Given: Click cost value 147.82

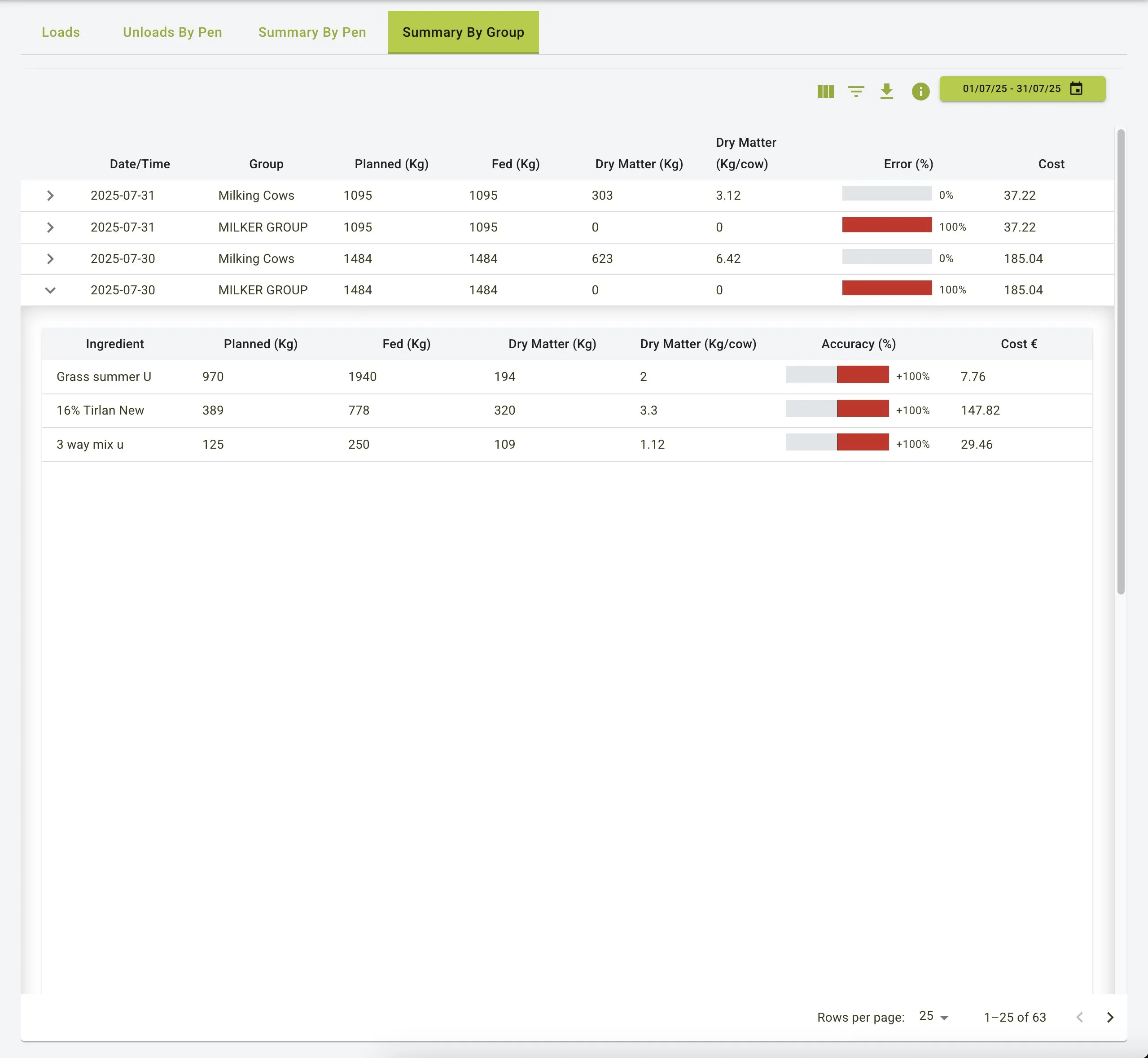Looking at the screenshot, I should click(x=980, y=411).
